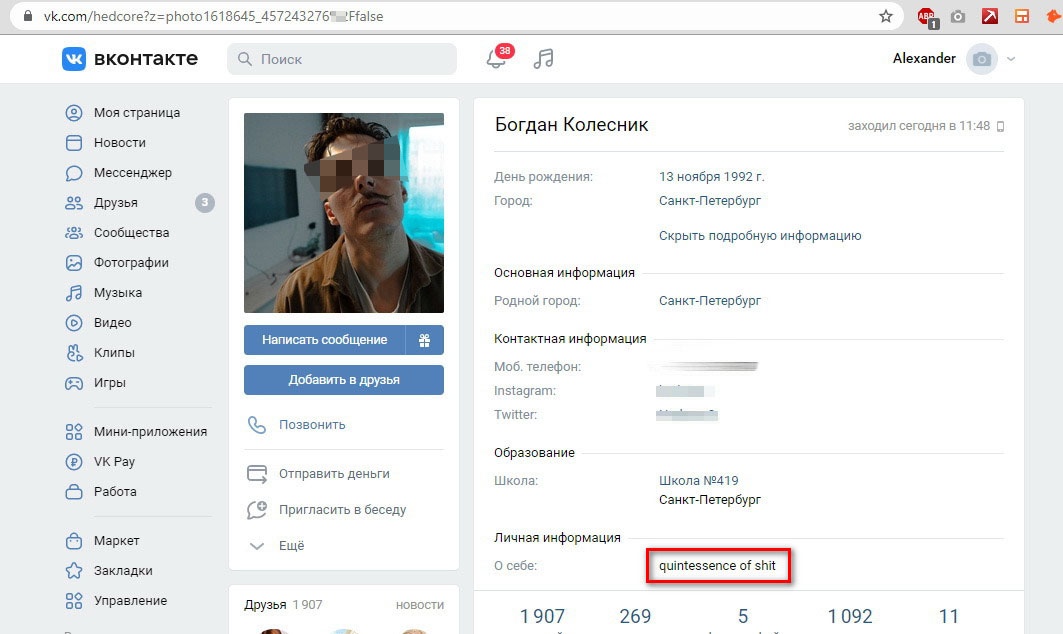
Task: Click the Клипы sidebar icon
Action: coord(73,353)
